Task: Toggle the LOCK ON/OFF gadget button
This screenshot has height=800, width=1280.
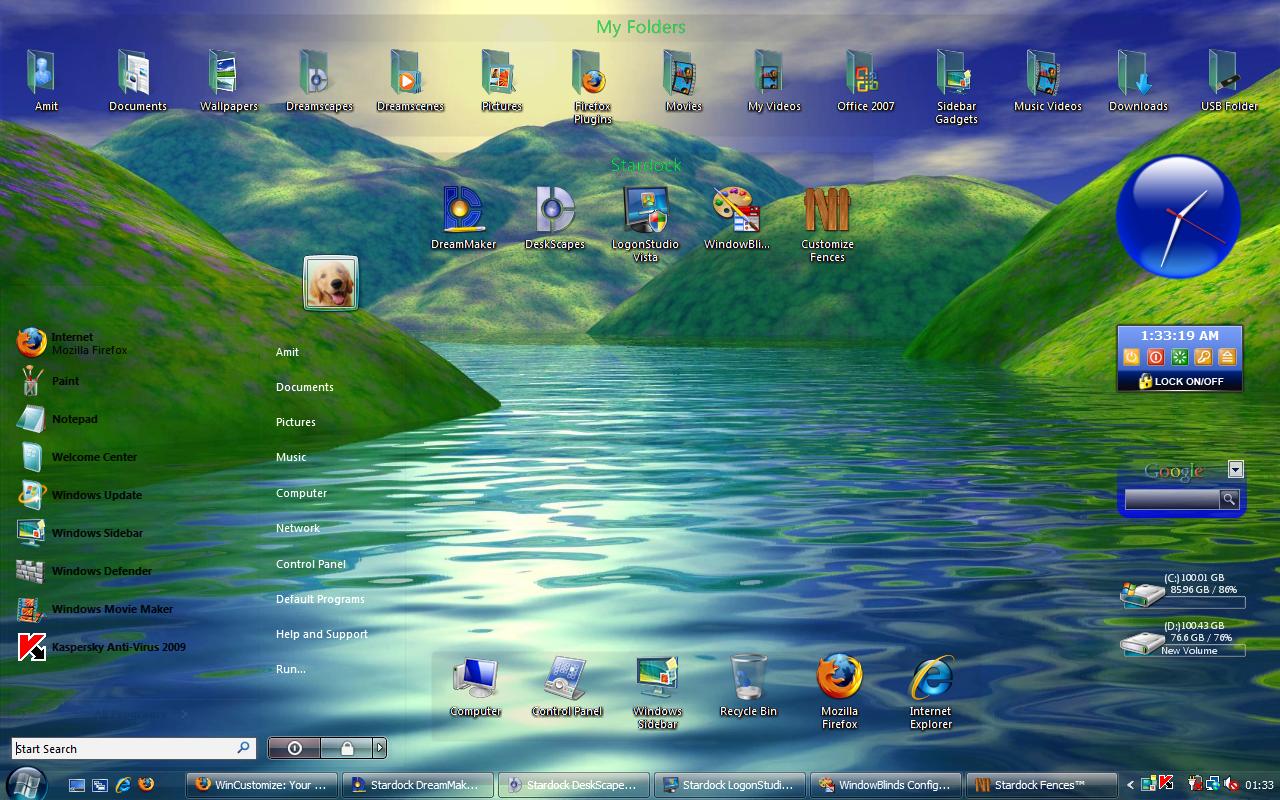Action: (x=1180, y=381)
